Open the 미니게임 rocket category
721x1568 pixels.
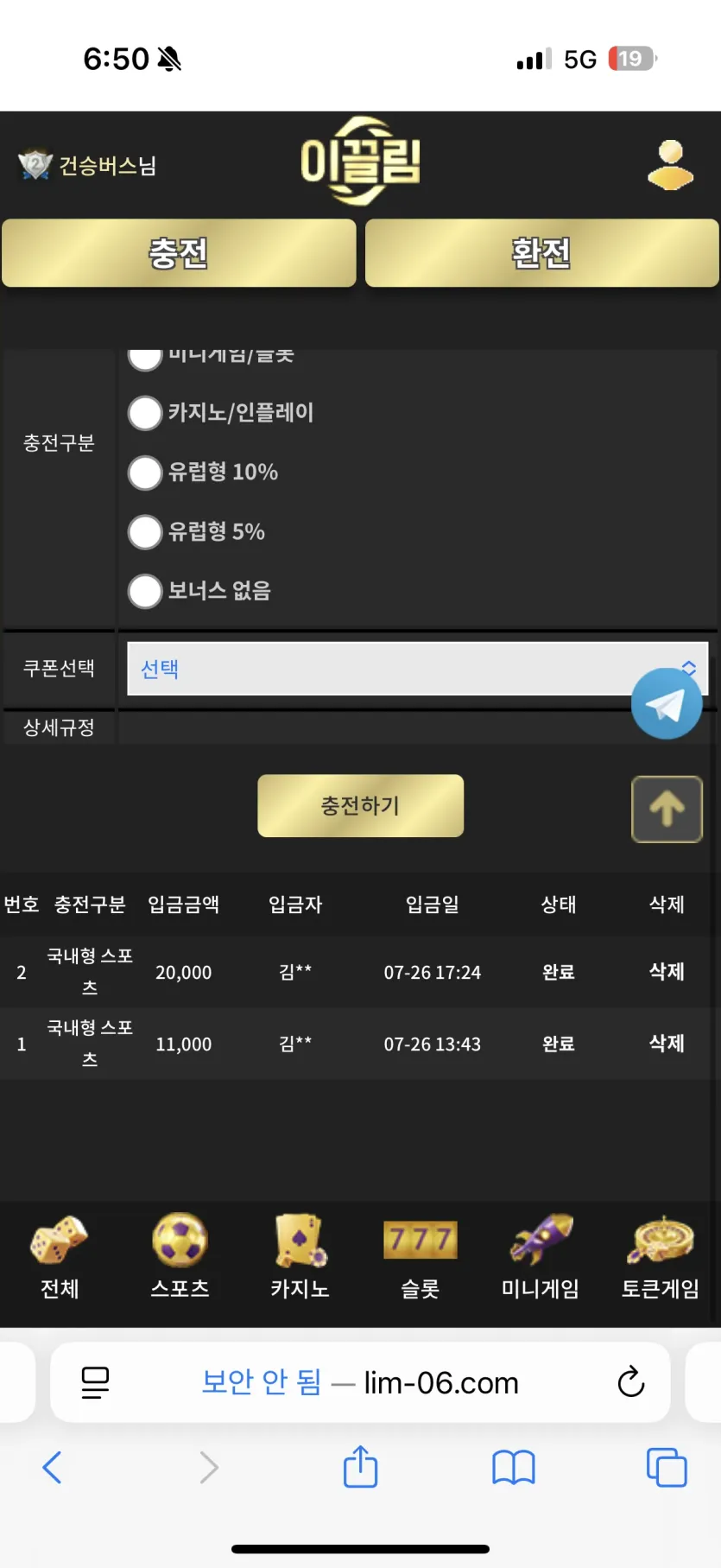coord(541,1256)
